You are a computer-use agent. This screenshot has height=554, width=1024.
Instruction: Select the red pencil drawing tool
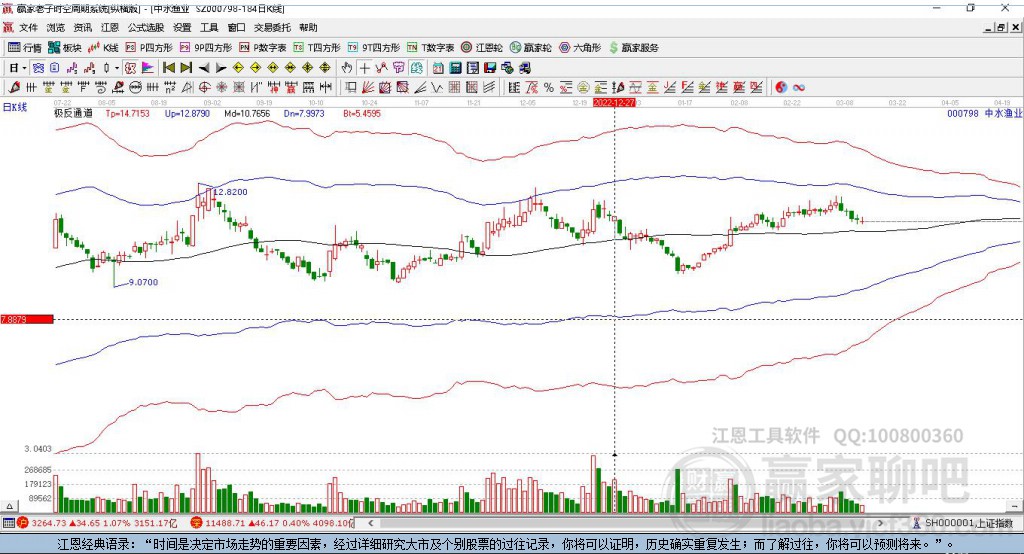coord(14,87)
